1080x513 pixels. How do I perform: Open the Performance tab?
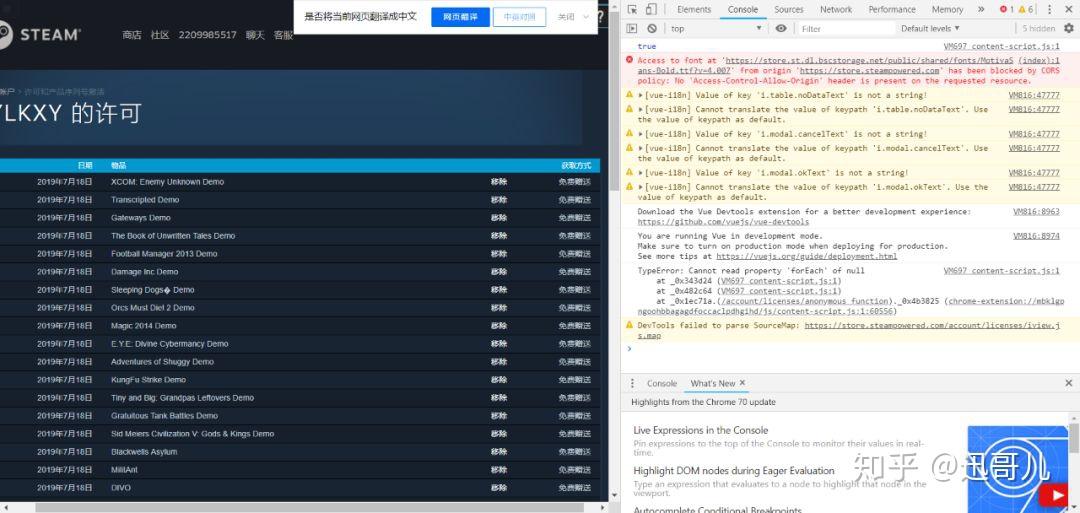(892, 10)
